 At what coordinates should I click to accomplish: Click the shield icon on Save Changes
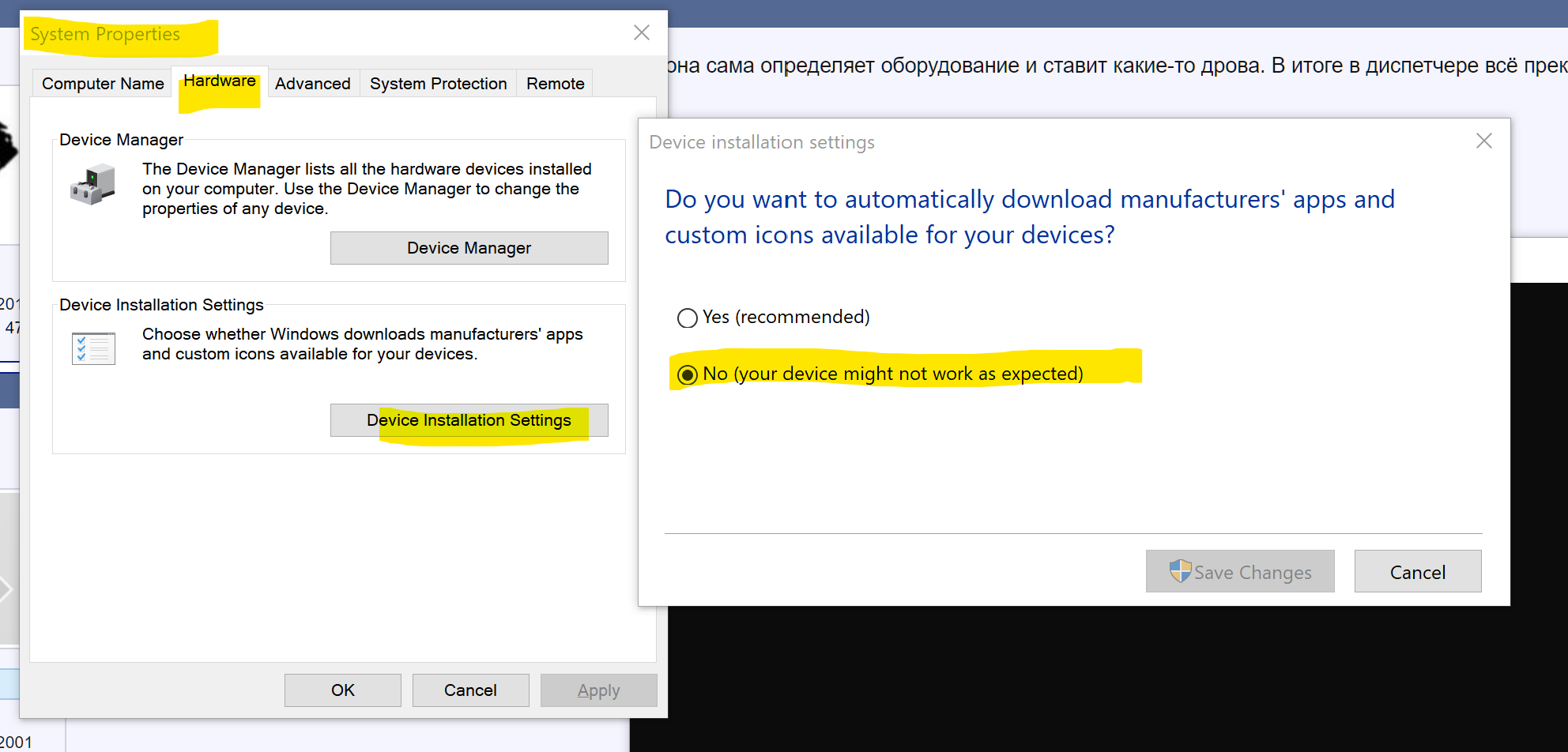coord(1180,570)
